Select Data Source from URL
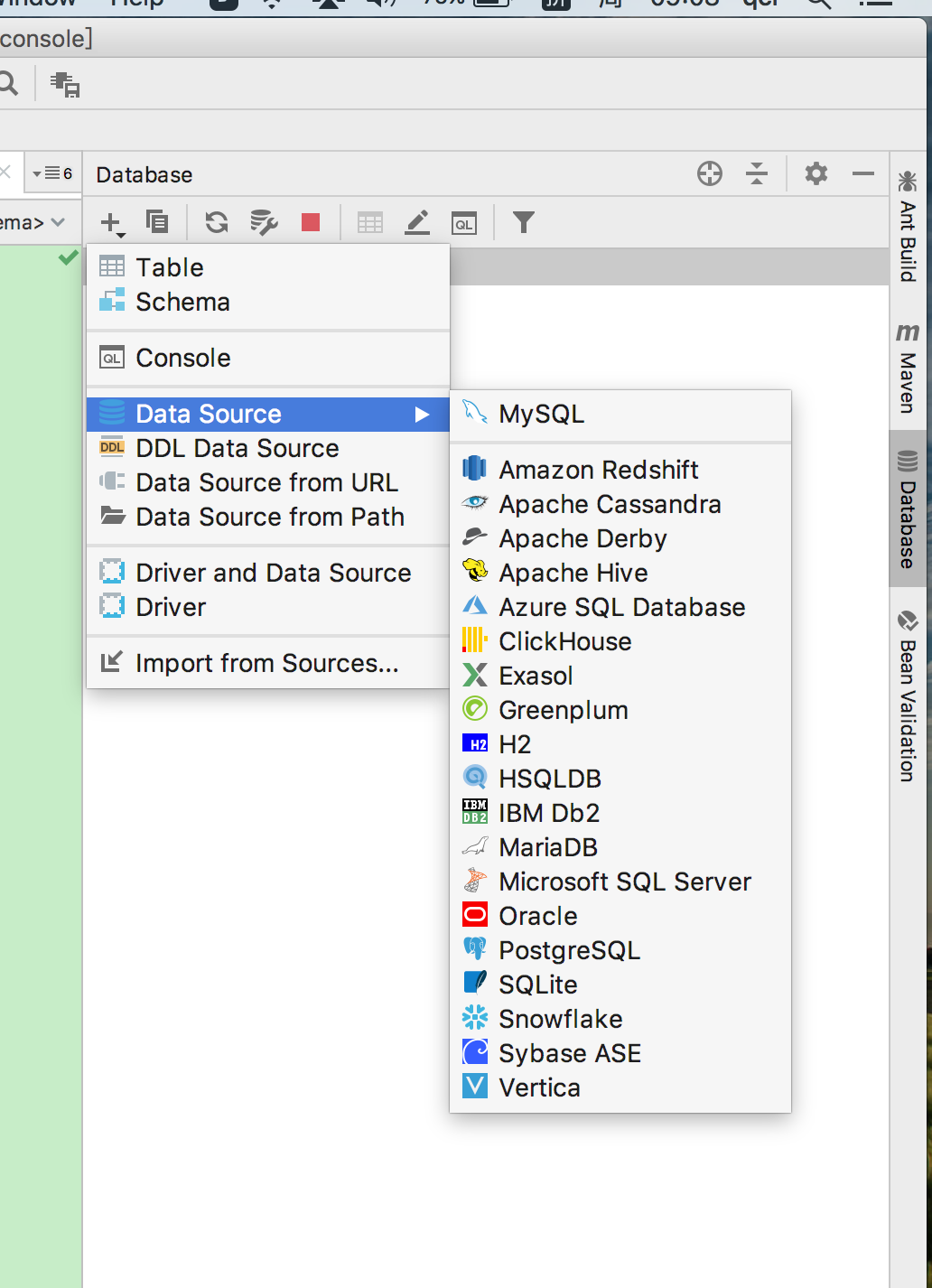Screen dimensions: 932x1288 tap(268, 482)
